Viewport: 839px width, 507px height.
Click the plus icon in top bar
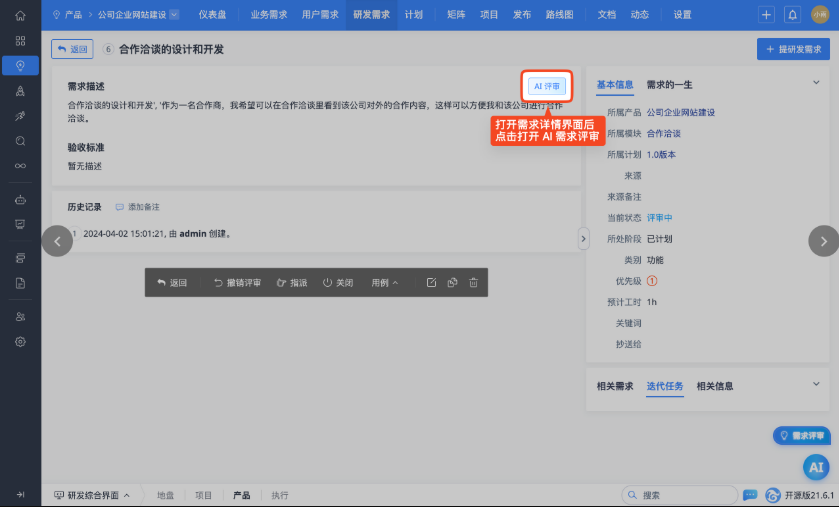coord(766,15)
